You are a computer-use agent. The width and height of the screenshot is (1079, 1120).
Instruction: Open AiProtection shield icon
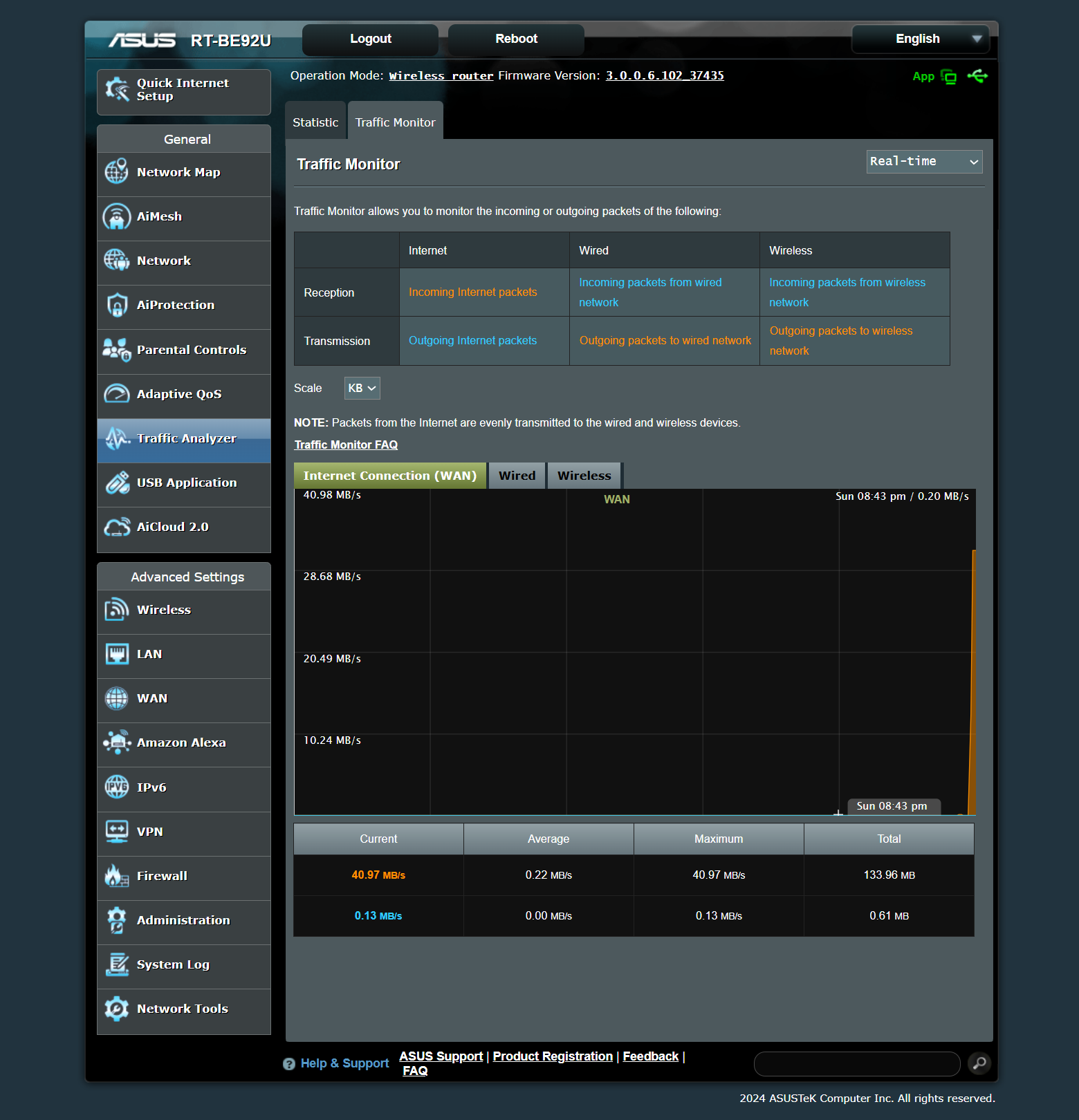coord(117,305)
